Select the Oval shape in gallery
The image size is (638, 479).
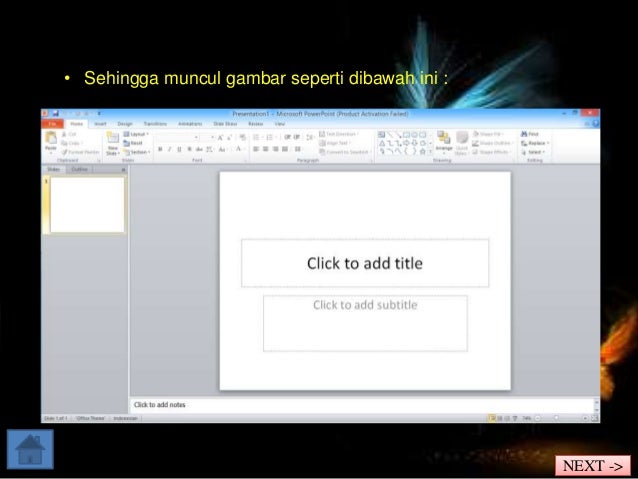pos(414,134)
